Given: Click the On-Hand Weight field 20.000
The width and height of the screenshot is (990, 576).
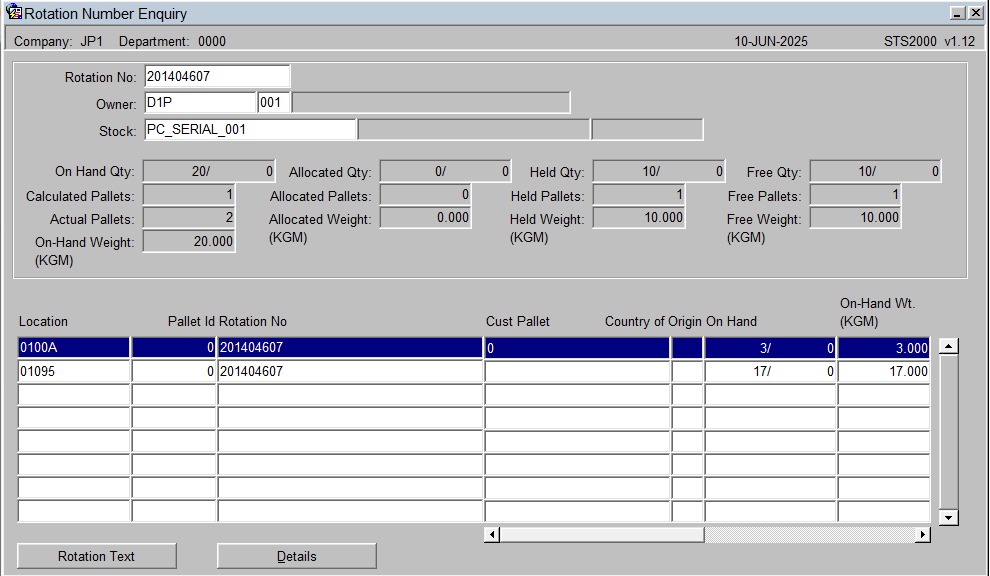Looking at the screenshot, I should point(189,241).
